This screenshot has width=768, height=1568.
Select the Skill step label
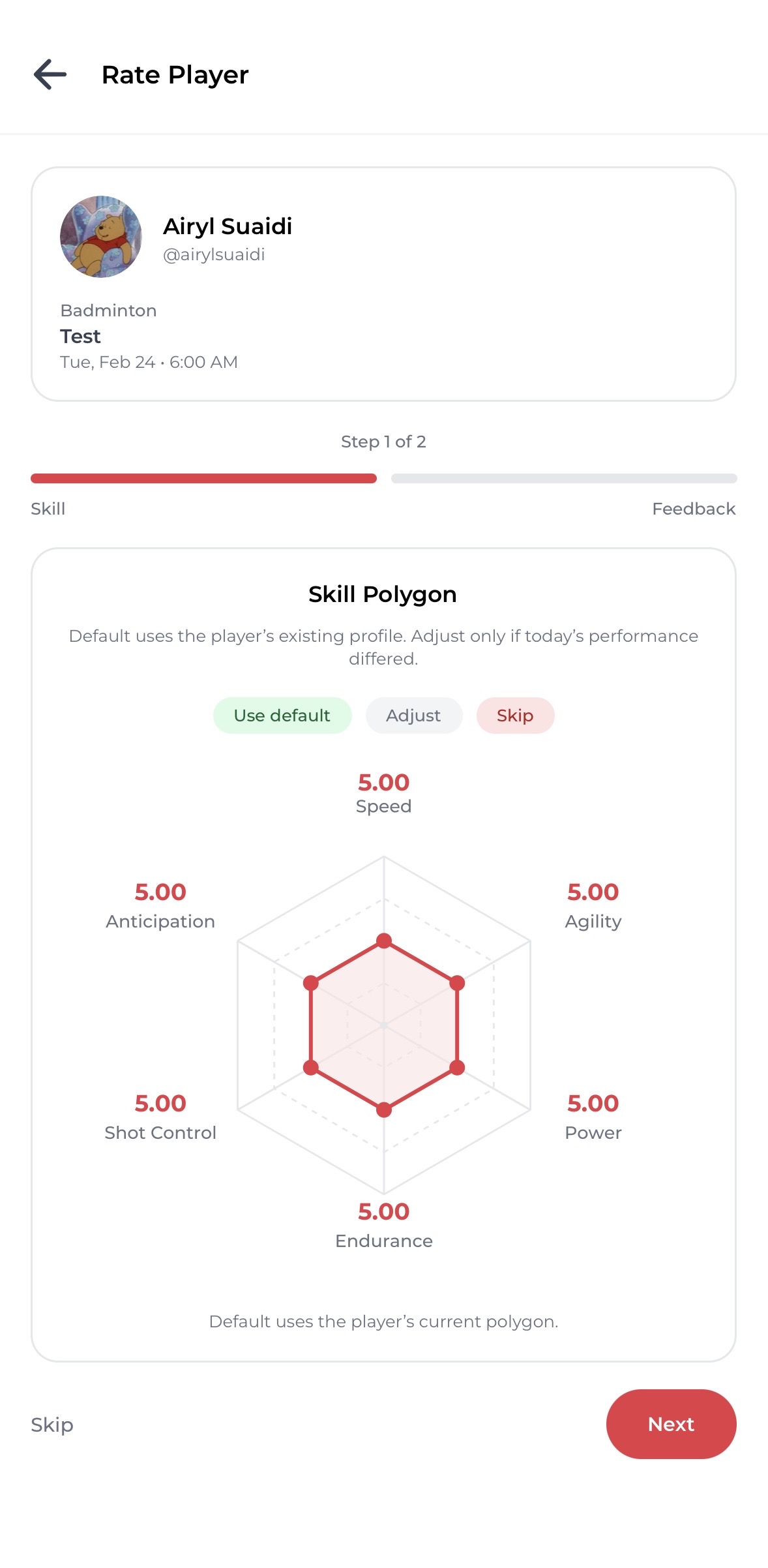point(47,509)
